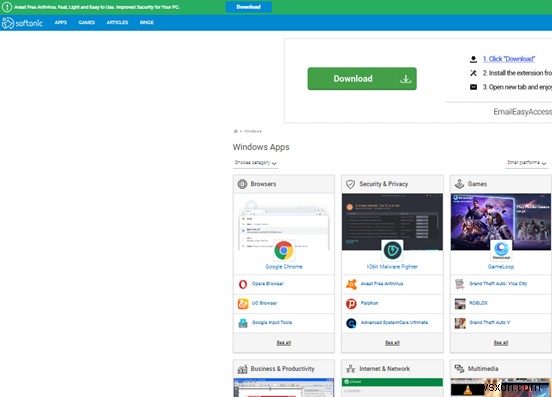Click the Grand Theft Auto Vice City icon

coord(460,284)
